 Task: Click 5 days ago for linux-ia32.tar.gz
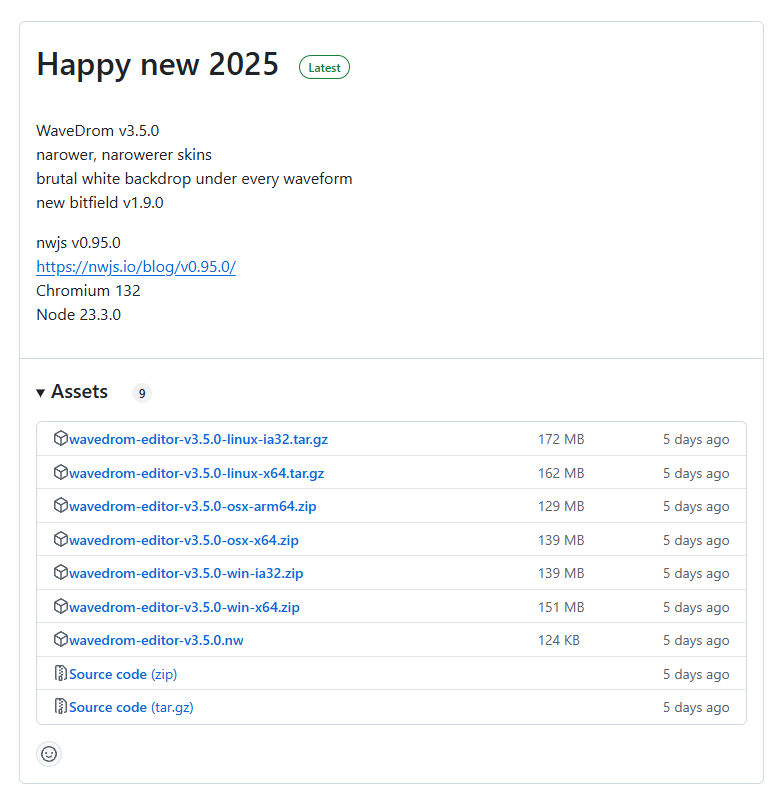point(696,439)
